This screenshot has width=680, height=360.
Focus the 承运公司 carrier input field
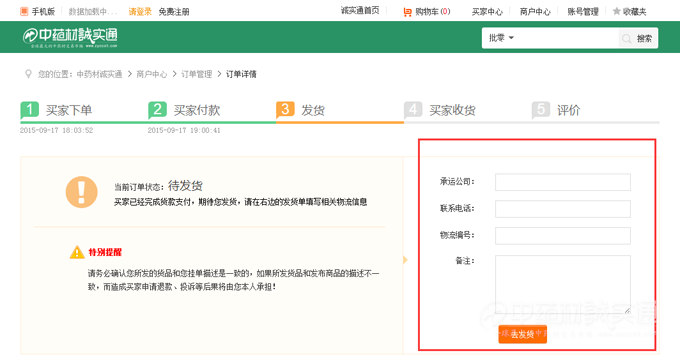[x=563, y=182]
